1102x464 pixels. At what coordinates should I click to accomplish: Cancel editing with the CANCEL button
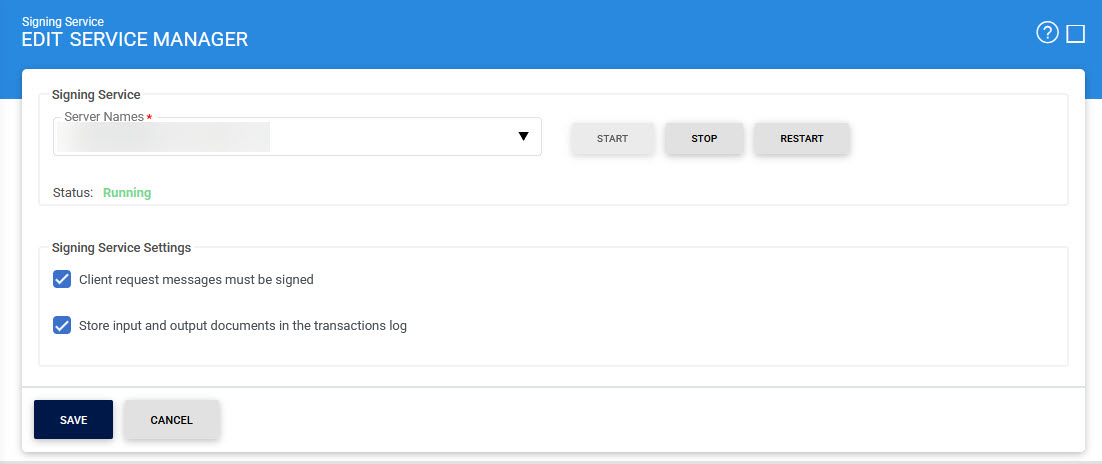point(171,420)
